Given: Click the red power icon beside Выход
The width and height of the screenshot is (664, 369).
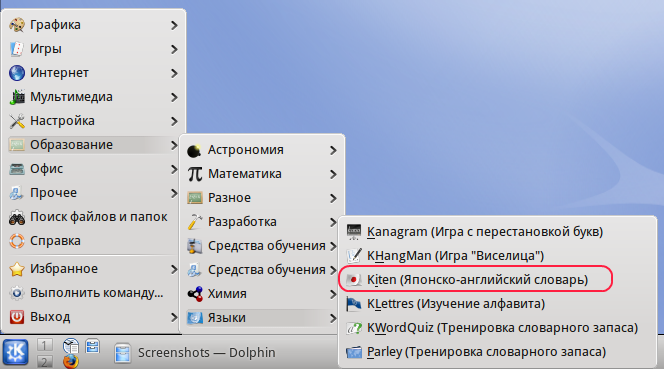Looking at the screenshot, I should click(17, 317).
